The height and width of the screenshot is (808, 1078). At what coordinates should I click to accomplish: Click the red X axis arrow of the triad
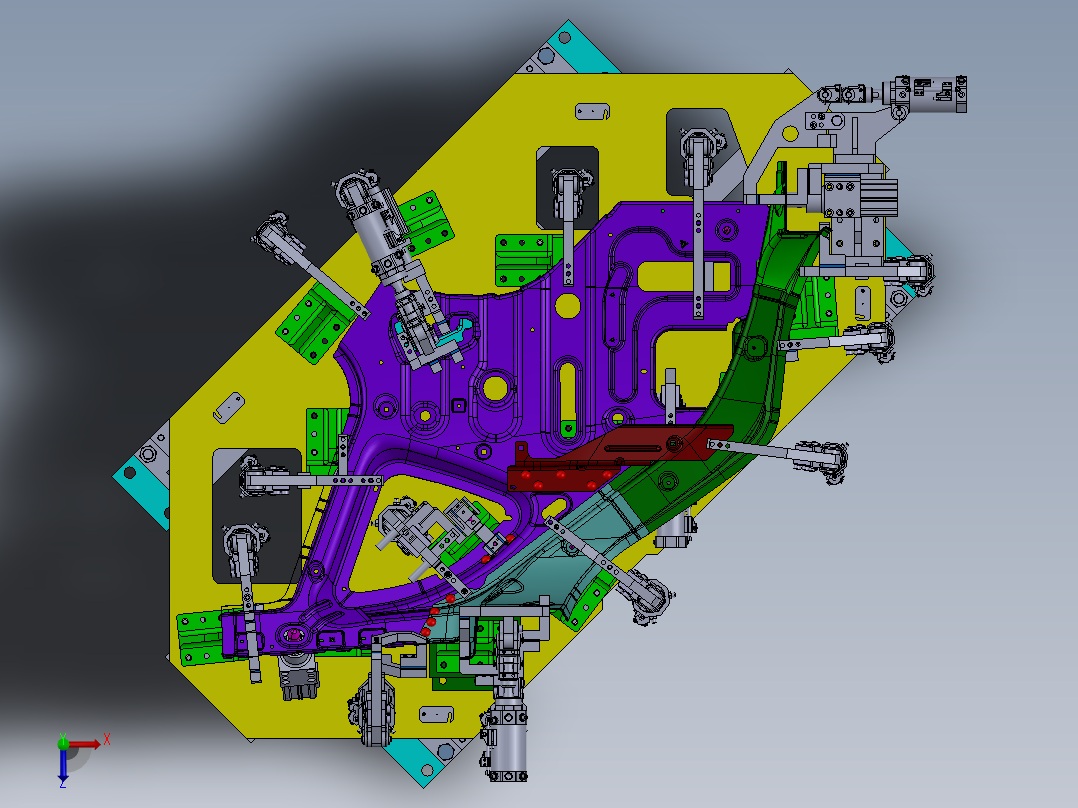tap(84, 744)
